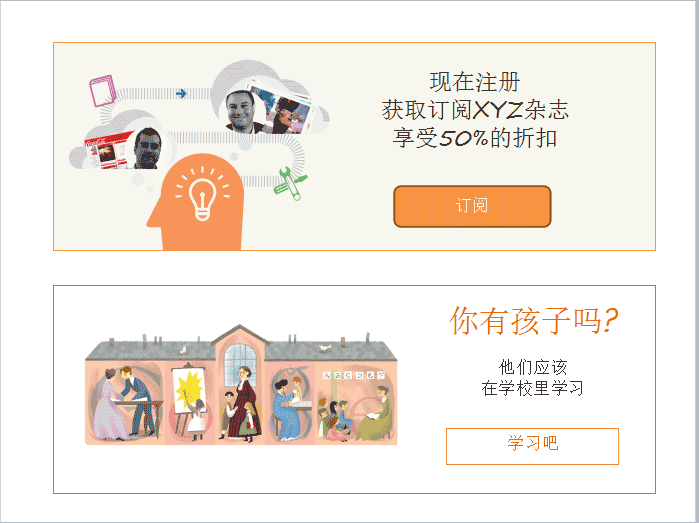The width and height of the screenshot is (699, 523).
Task: Click the green wrench and screwdriver icon
Action: point(290,183)
